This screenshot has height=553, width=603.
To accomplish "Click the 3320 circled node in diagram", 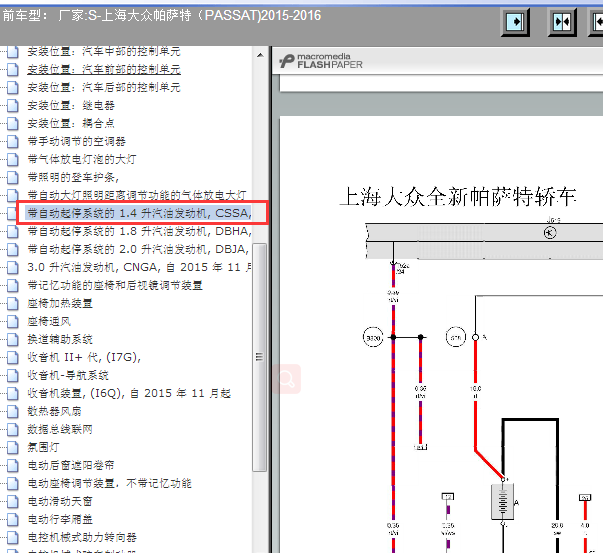I will pos(373,338).
